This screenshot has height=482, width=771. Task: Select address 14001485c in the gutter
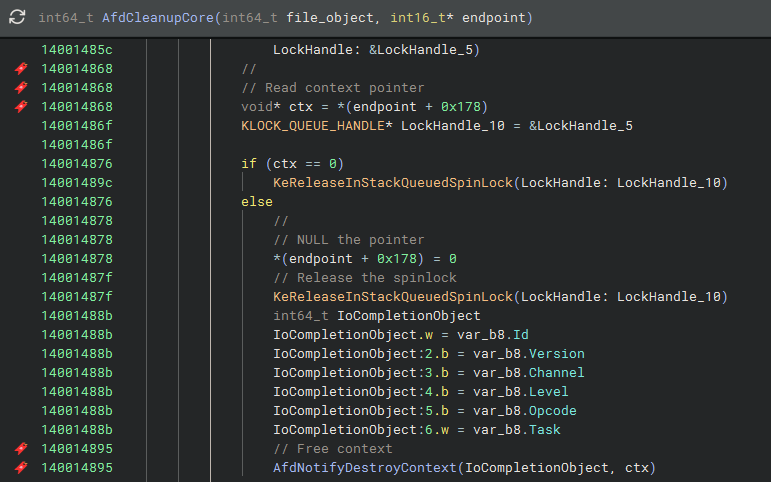(x=77, y=50)
